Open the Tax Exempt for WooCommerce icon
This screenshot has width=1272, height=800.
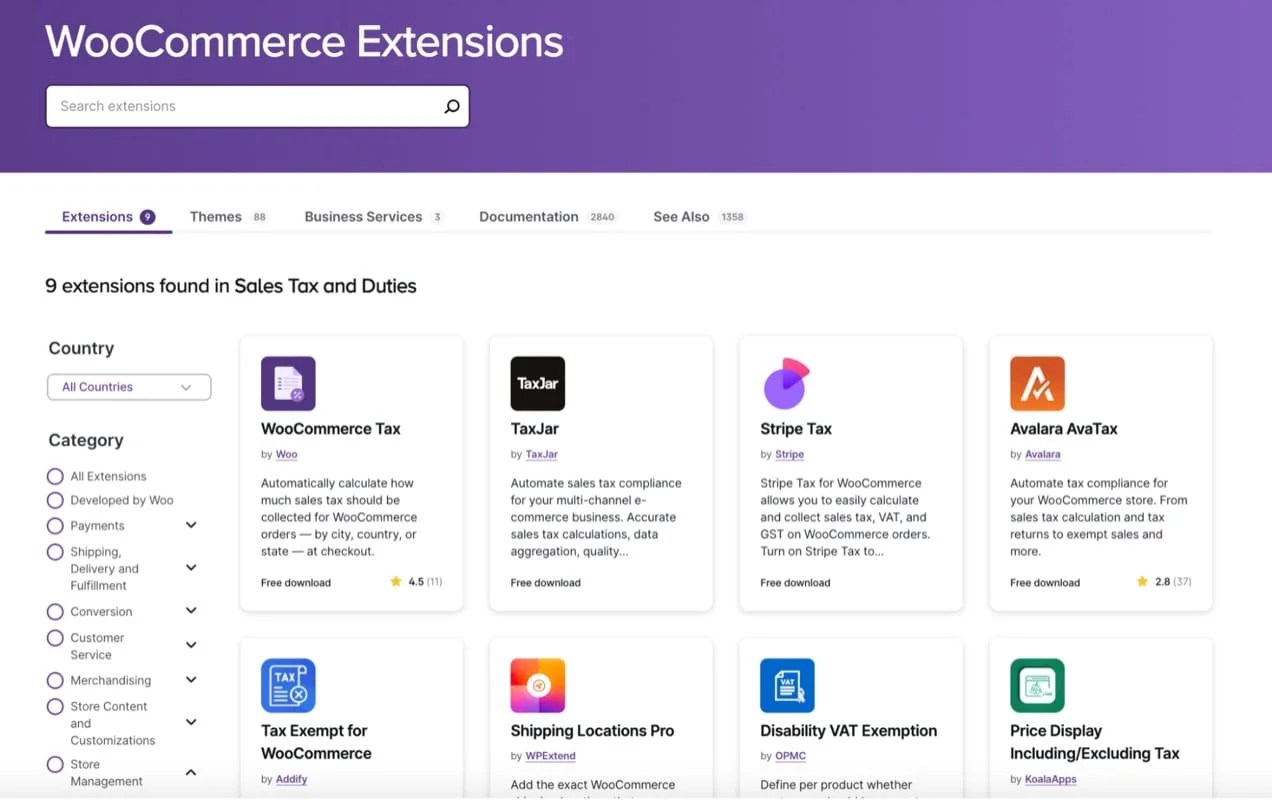(288, 685)
